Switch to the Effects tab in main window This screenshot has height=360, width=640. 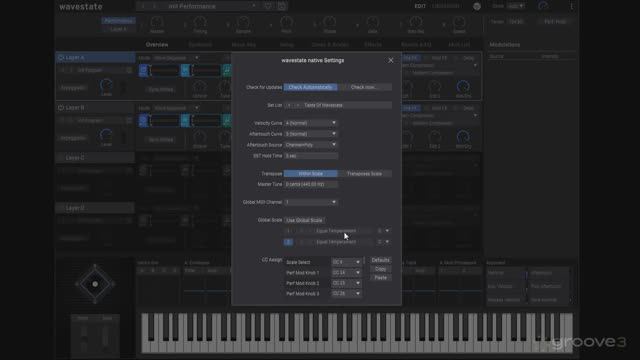pyautogui.click(x=373, y=44)
